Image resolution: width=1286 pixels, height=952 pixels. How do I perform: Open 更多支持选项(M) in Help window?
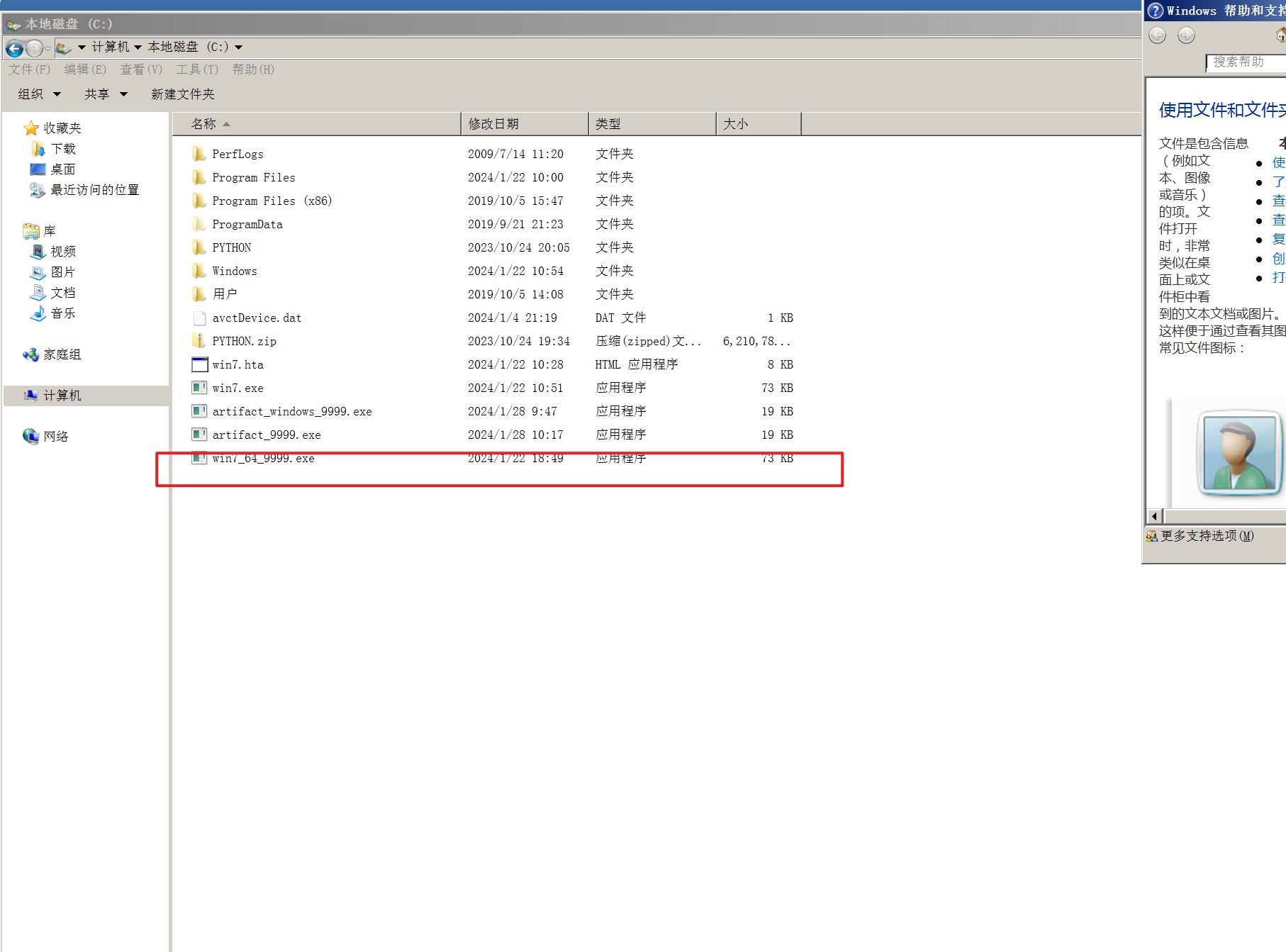point(1206,536)
